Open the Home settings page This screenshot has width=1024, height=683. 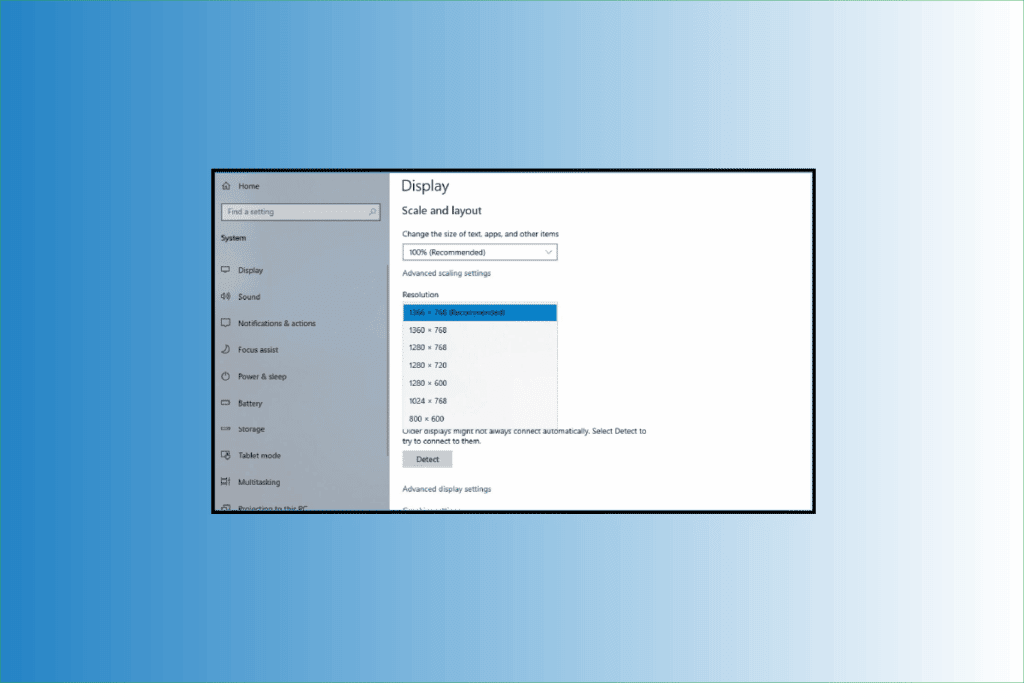(x=249, y=186)
